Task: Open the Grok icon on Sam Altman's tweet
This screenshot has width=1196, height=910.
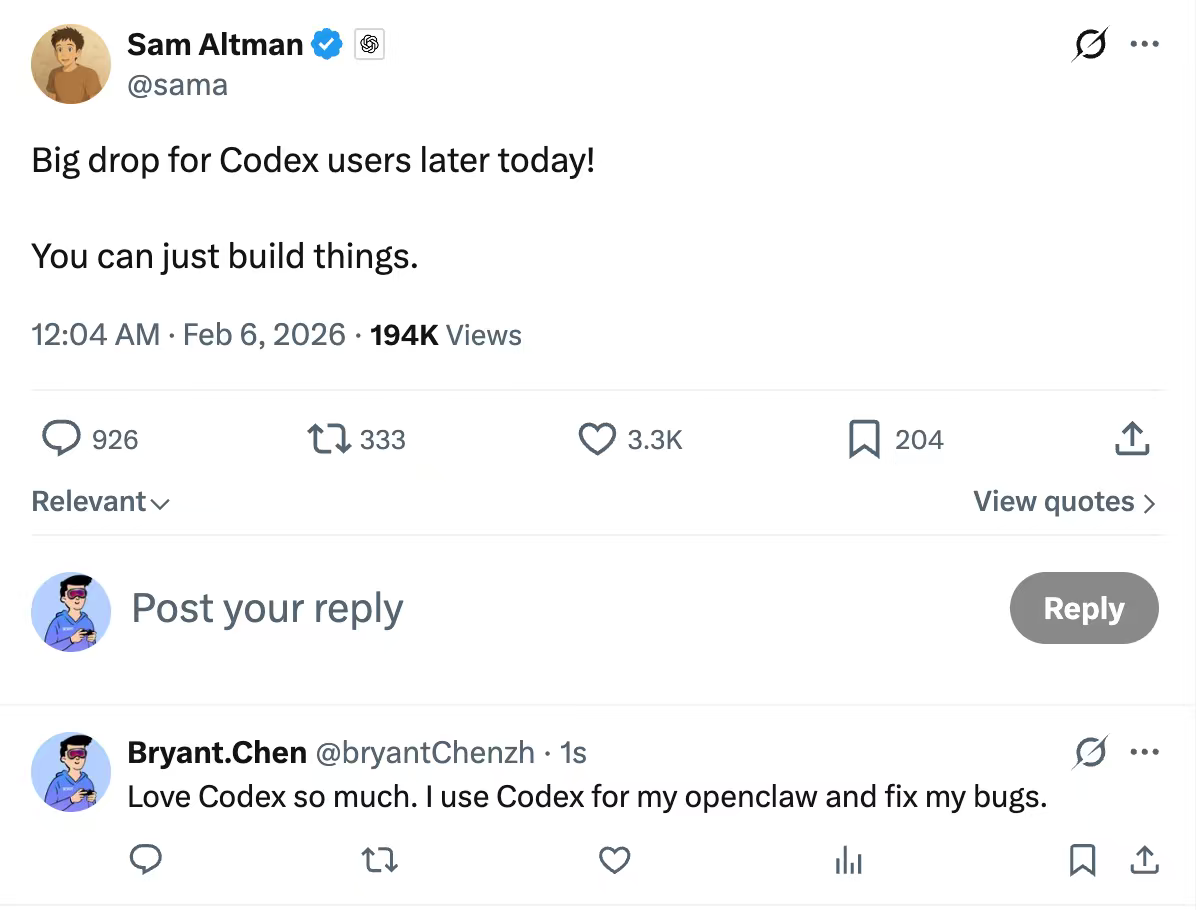Action: [1090, 45]
